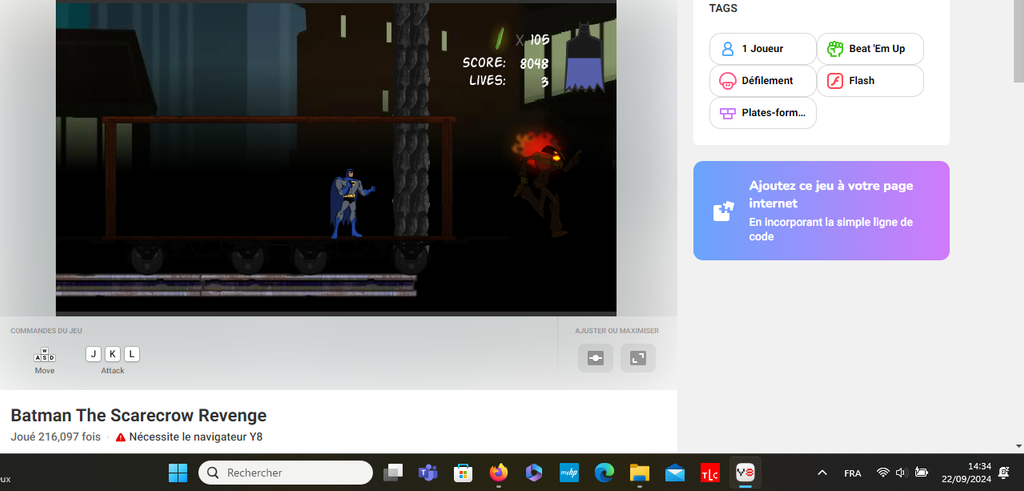
Task: Click the Rechercher taskbar search box
Action: pyautogui.click(x=286, y=472)
